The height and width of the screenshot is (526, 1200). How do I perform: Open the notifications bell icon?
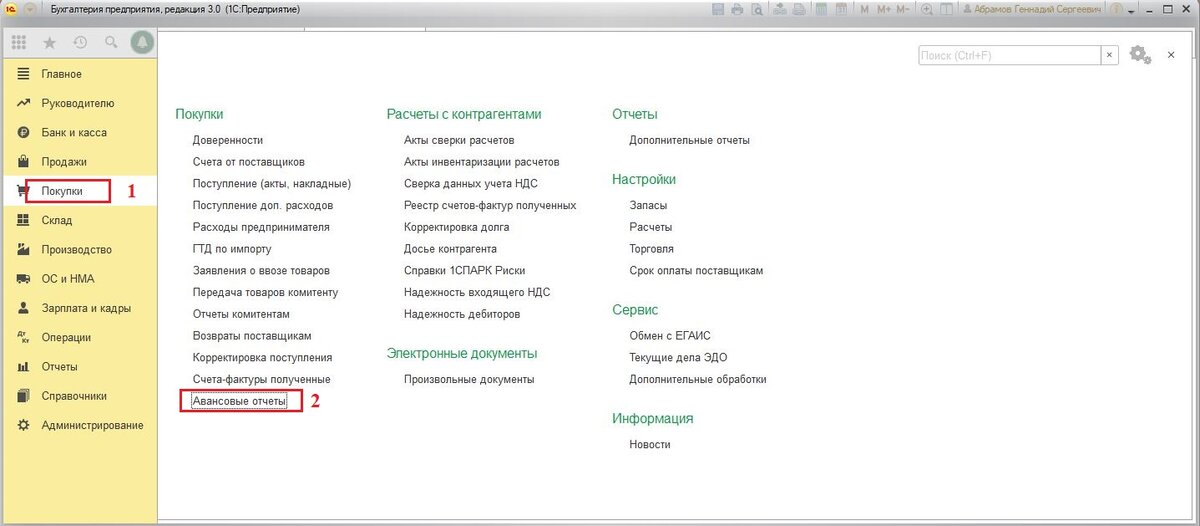[x=141, y=43]
